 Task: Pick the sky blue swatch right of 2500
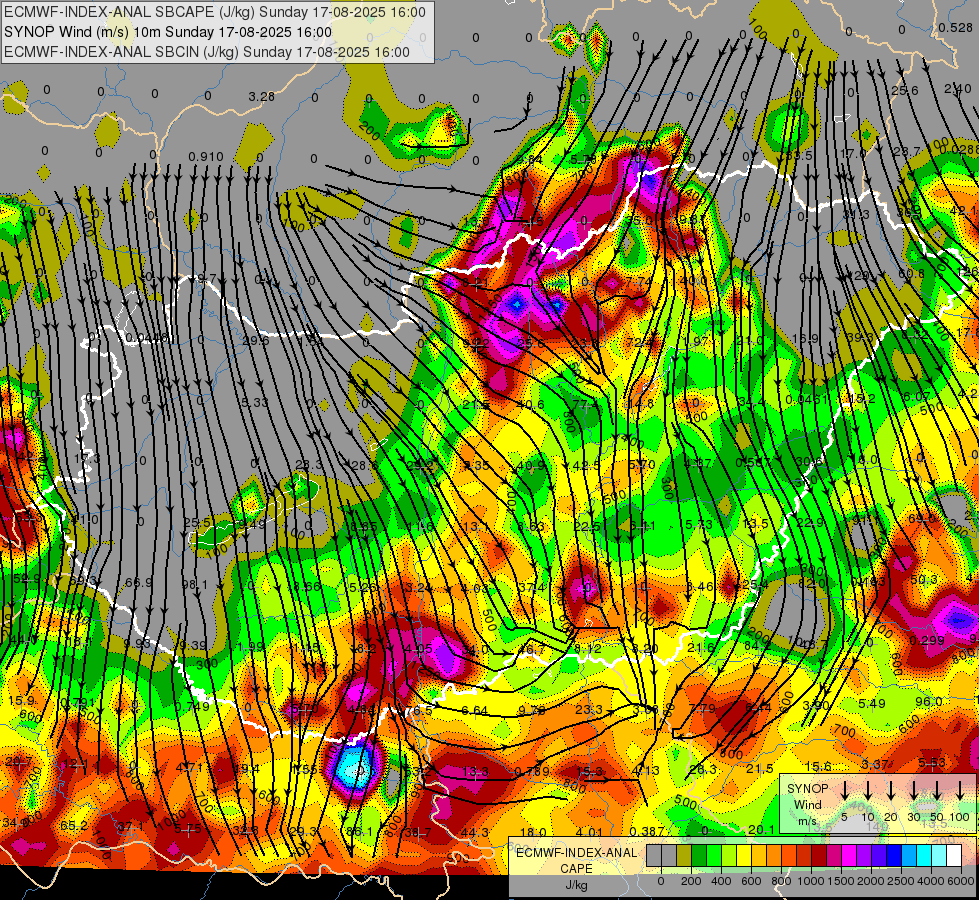coord(908,855)
